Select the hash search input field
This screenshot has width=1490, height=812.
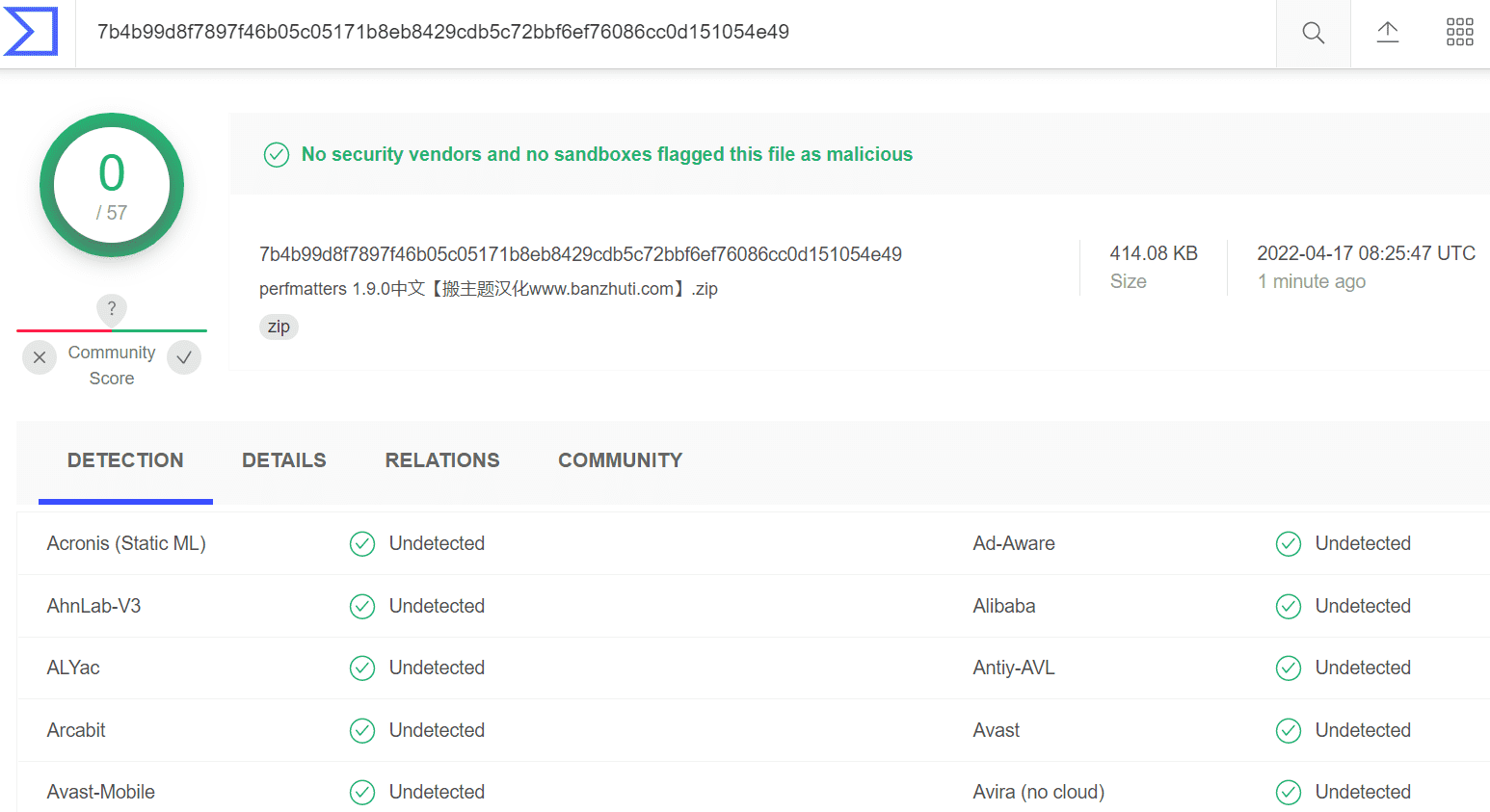pos(675,33)
